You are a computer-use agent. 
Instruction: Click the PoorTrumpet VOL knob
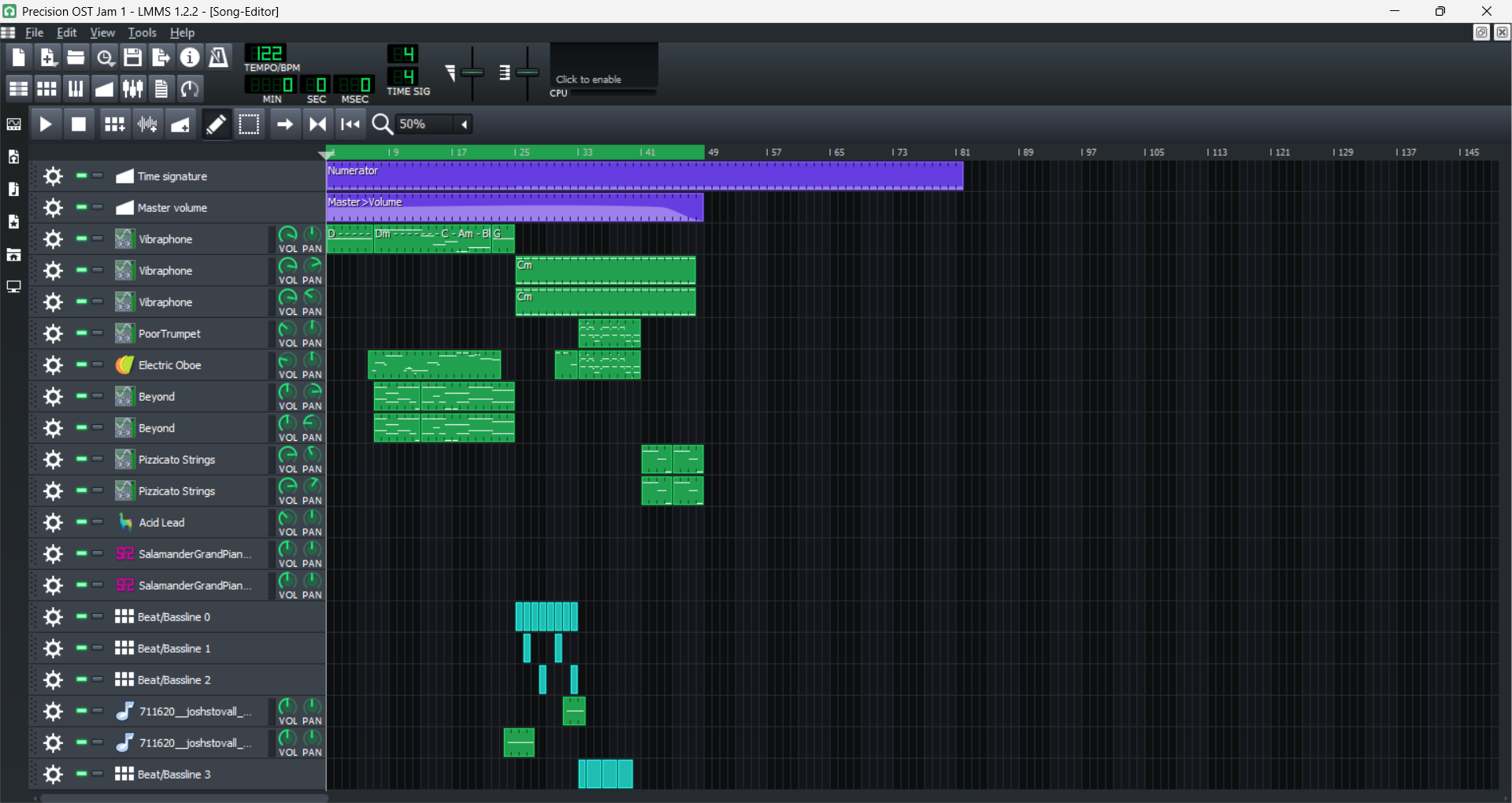(x=287, y=328)
